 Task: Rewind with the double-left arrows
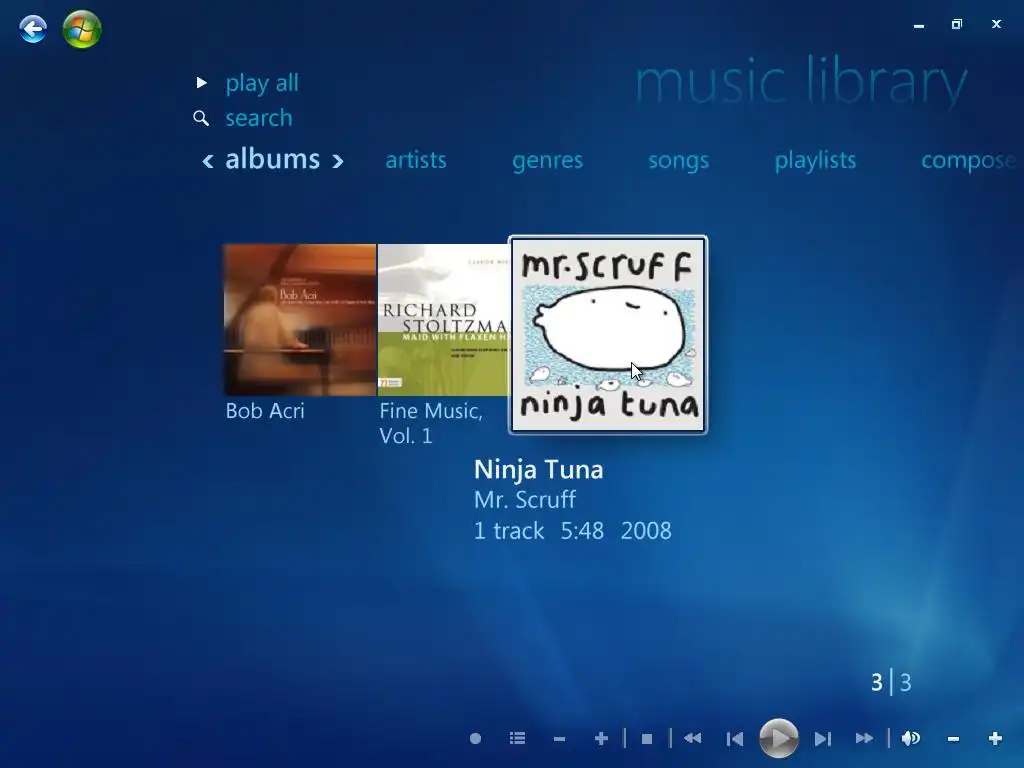tap(692, 739)
